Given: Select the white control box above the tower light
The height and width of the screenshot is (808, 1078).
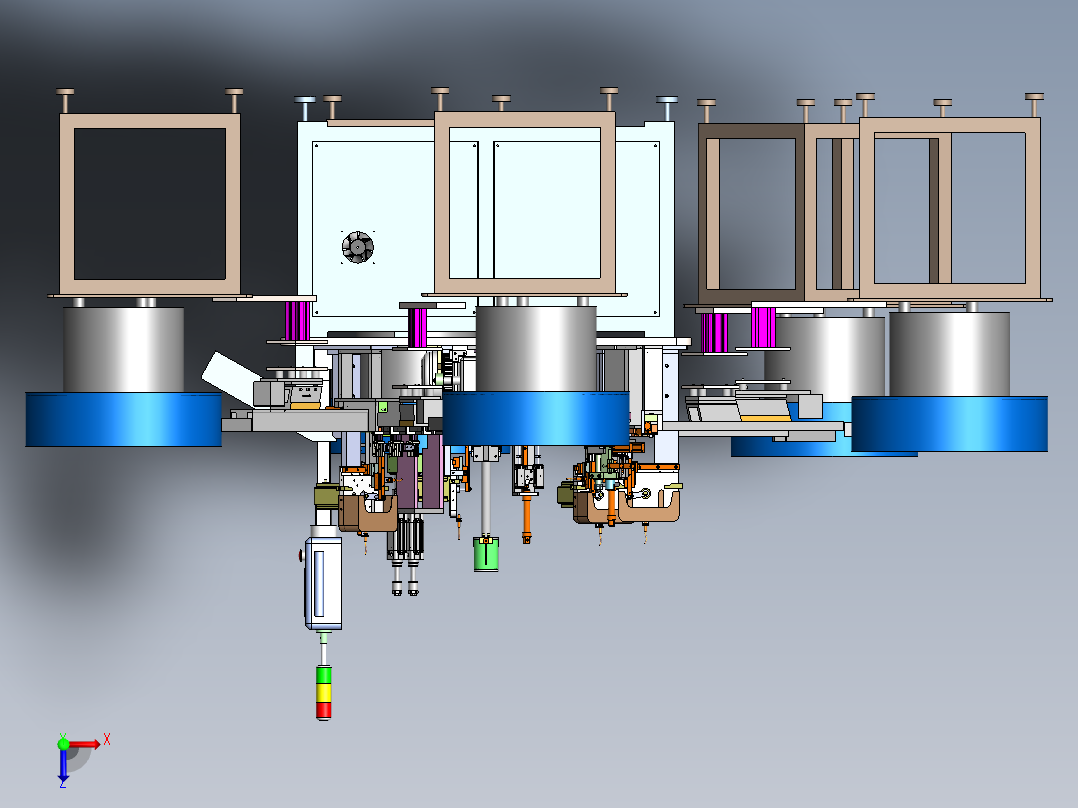Looking at the screenshot, I should point(323,582).
